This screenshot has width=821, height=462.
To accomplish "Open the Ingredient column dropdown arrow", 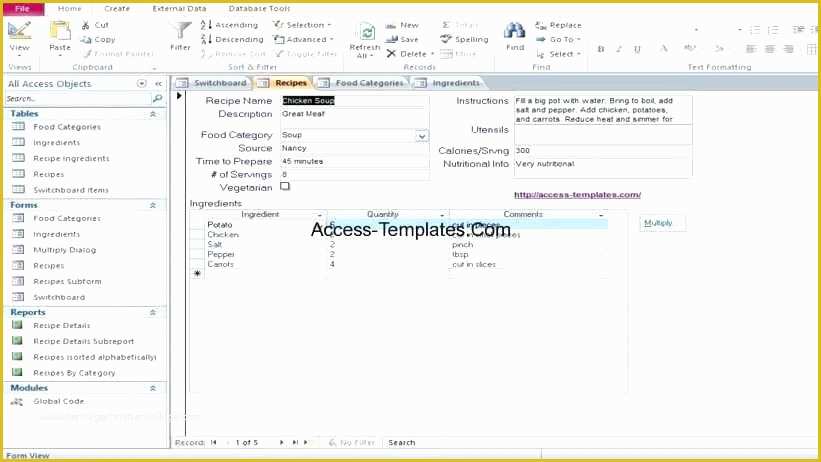I will point(319,215).
